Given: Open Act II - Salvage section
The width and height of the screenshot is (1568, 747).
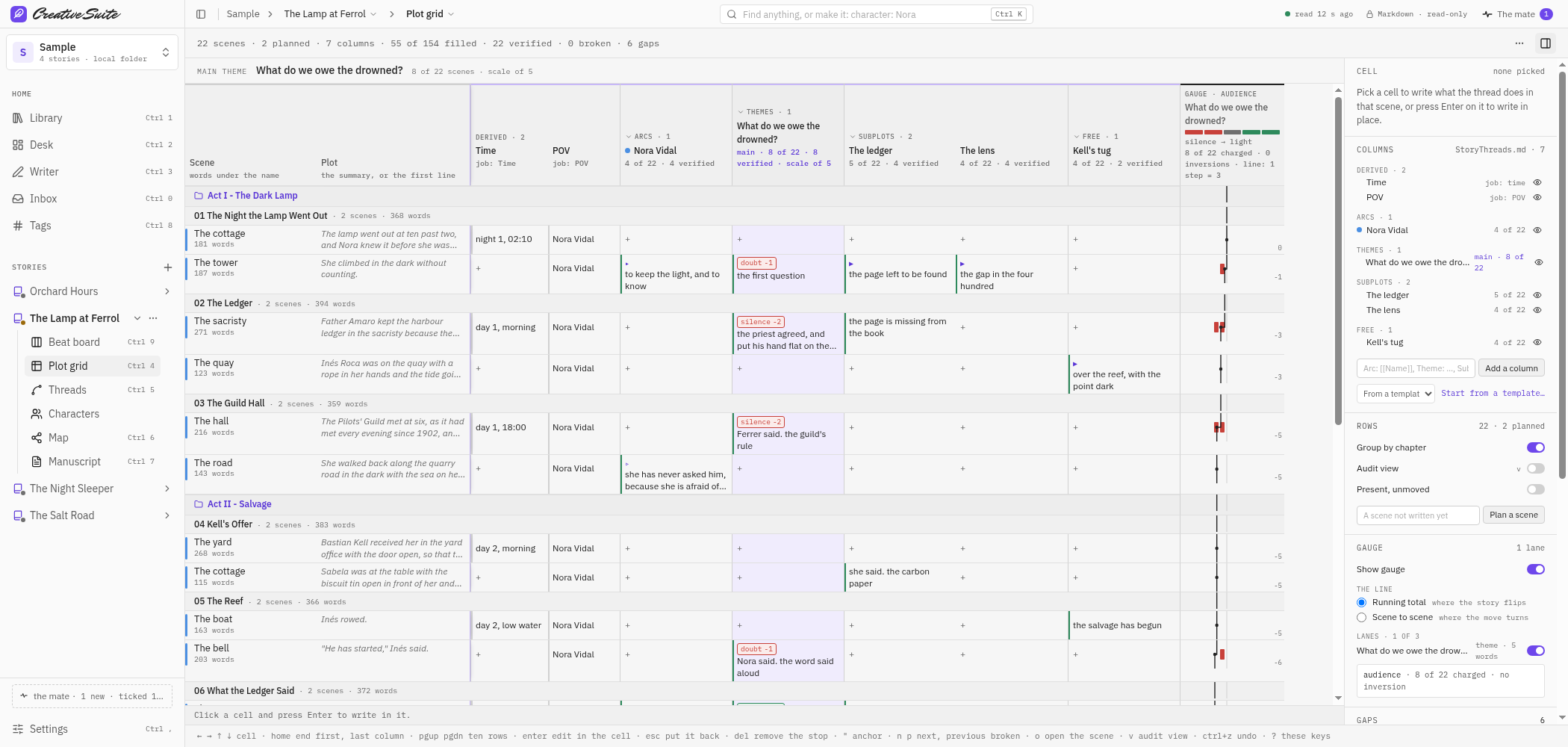Looking at the screenshot, I should [239, 504].
